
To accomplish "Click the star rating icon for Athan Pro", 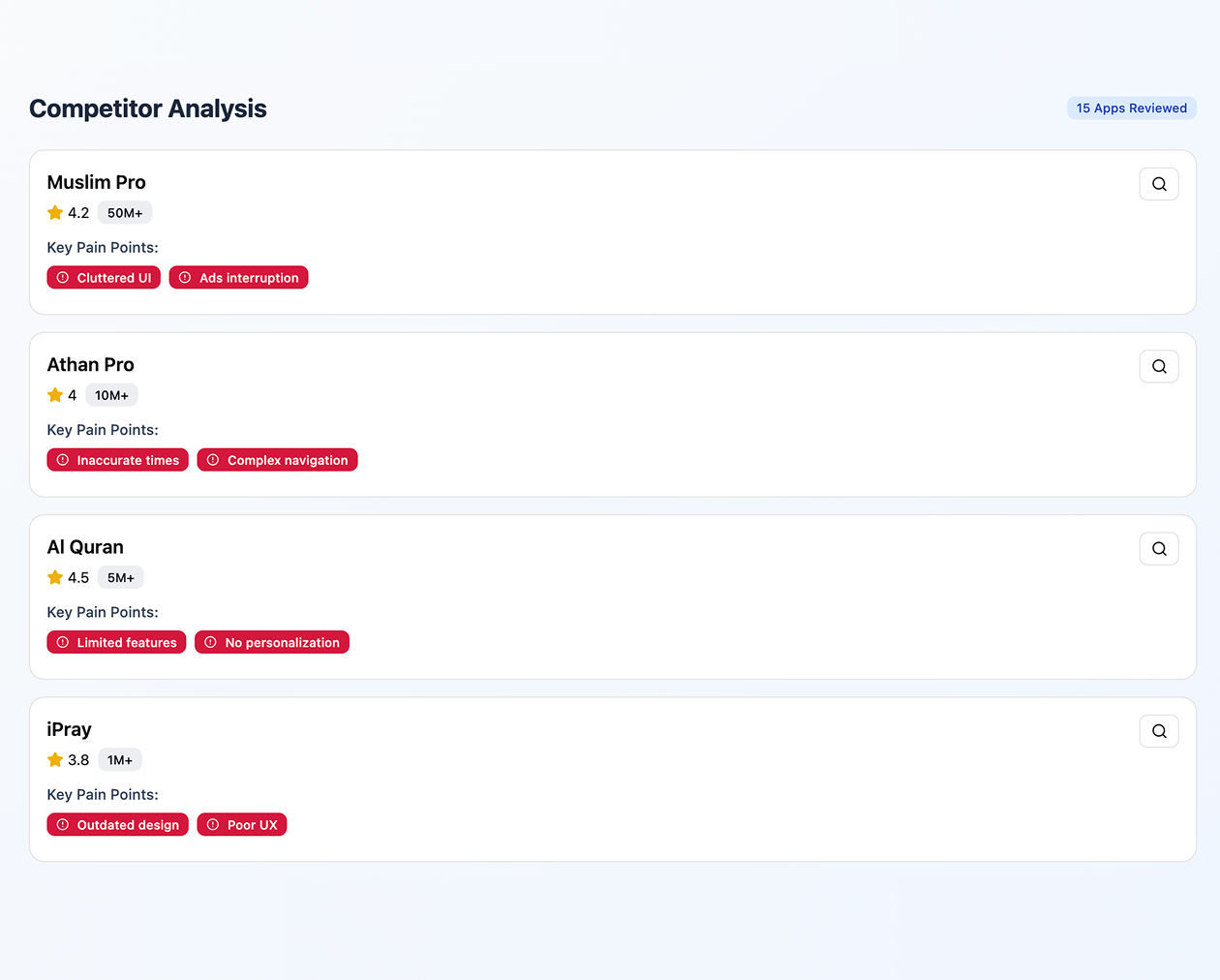I will 55,395.
